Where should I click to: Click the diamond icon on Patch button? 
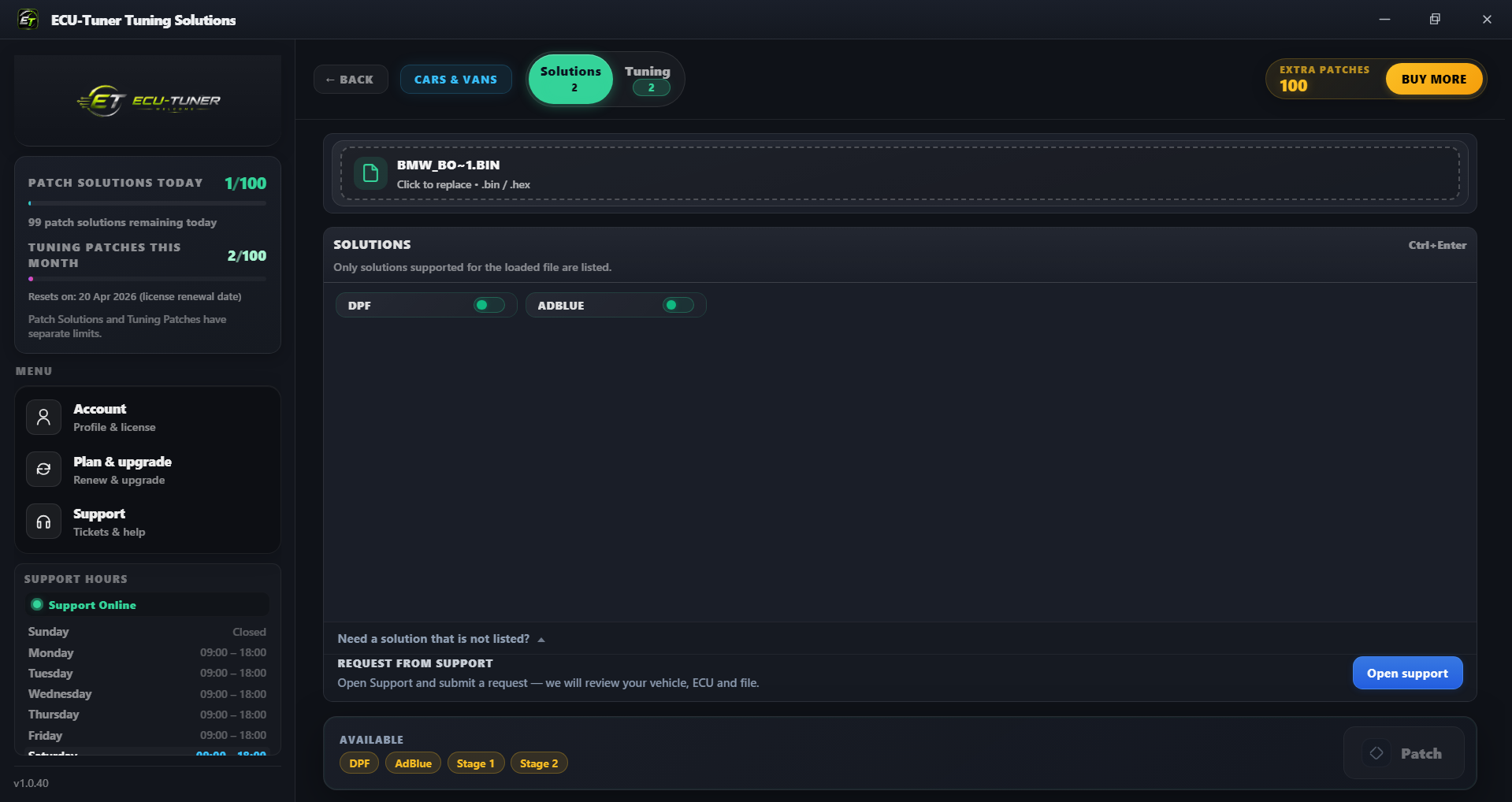(x=1376, y=753)
